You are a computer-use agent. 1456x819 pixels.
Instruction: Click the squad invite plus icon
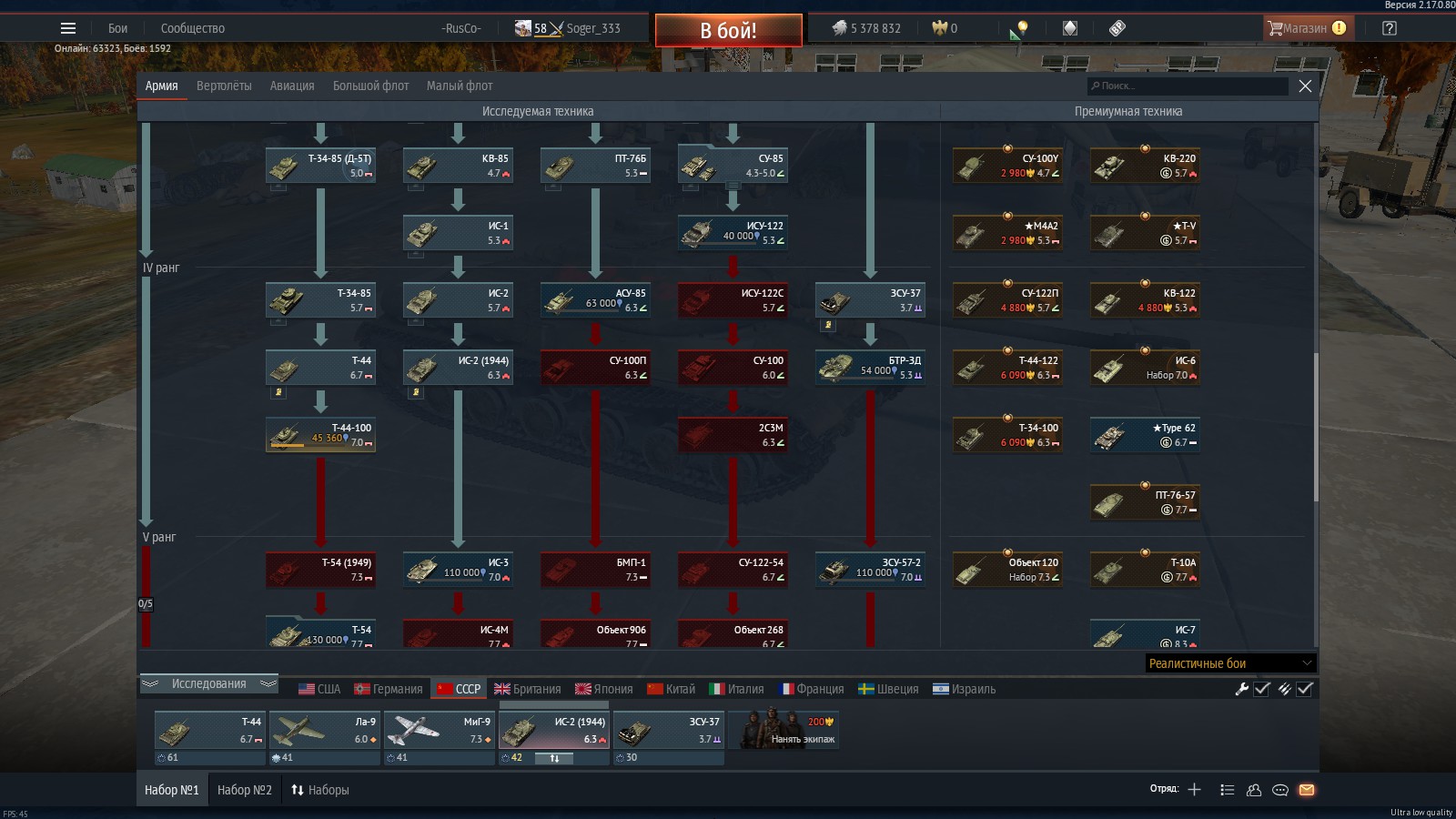(1194, 789)
